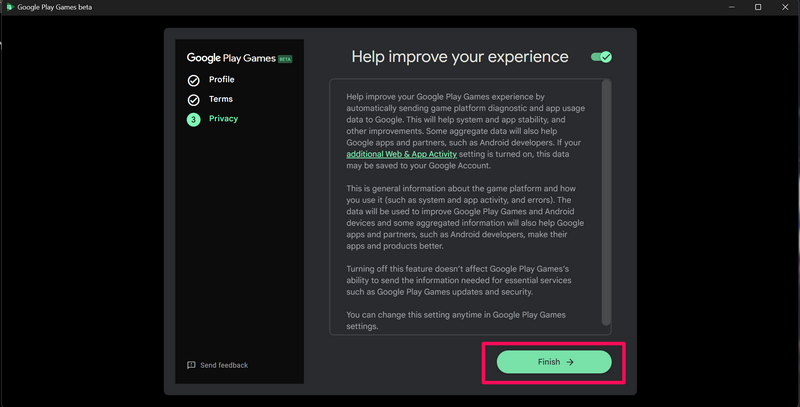Viewport: 800px width, 407px height.
Task: Click the paragraph starting 'This is general information'
Action: (465, 217)
